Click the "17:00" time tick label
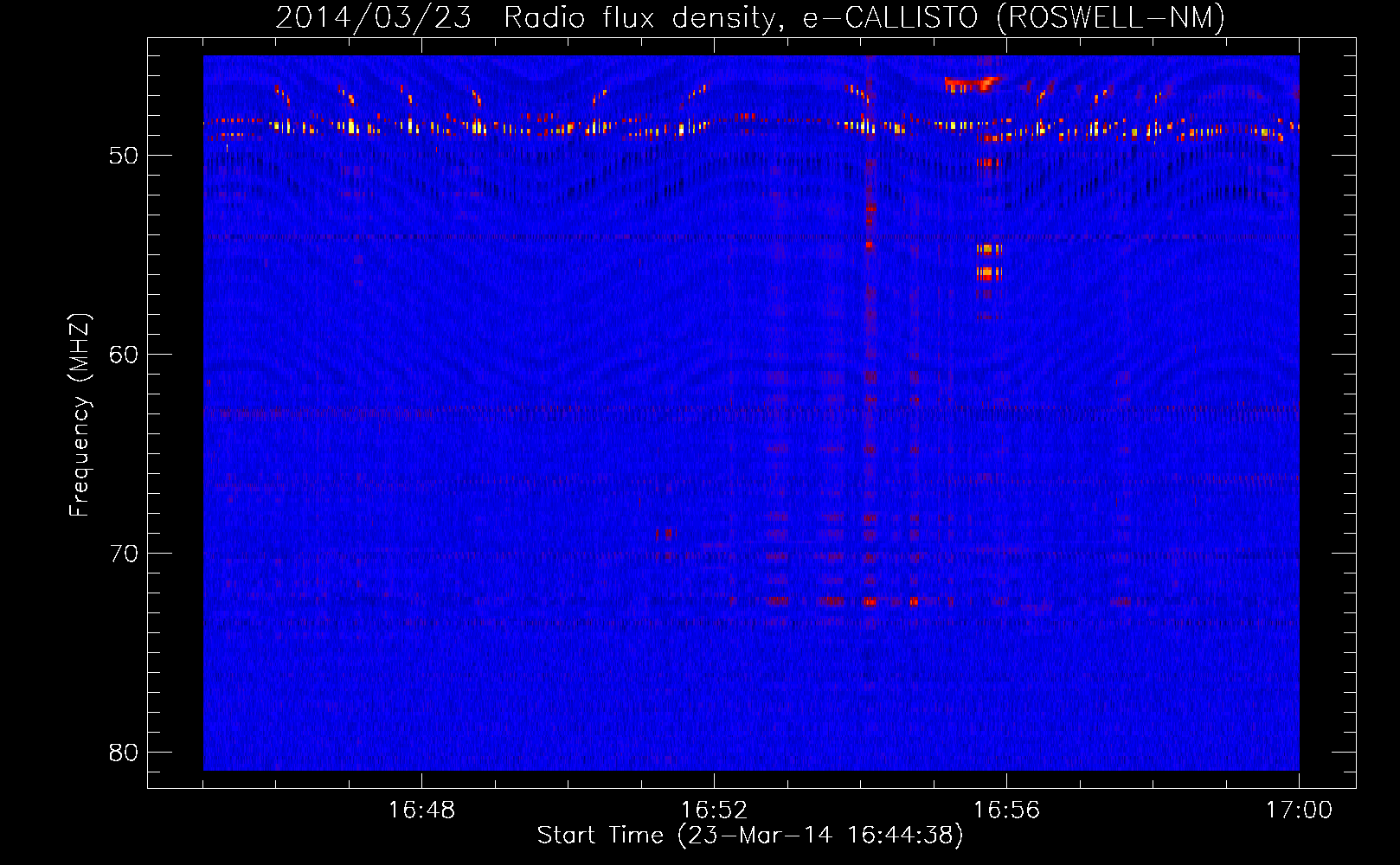This screenshot has width=1400, height=865. click(1299, 811)
